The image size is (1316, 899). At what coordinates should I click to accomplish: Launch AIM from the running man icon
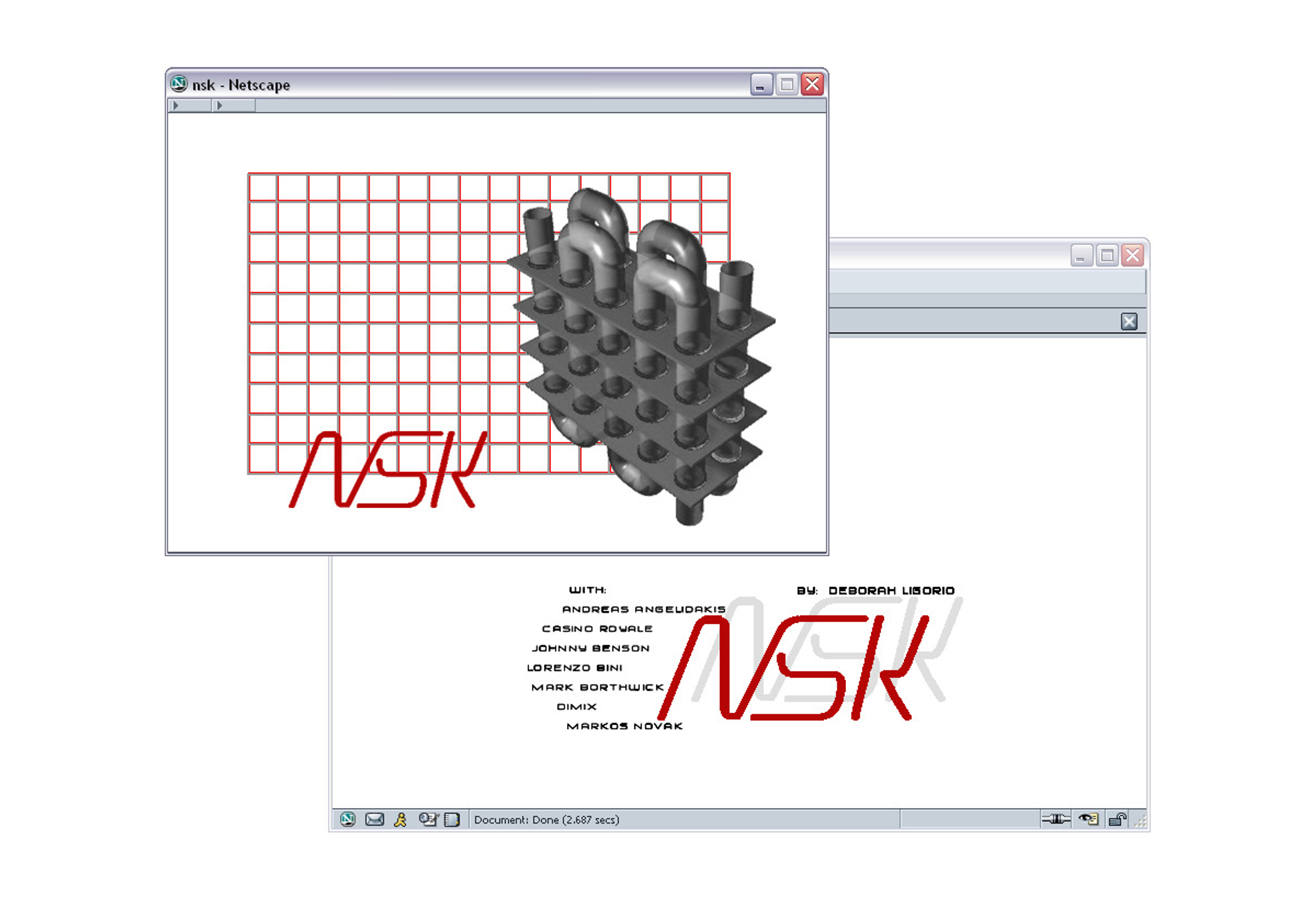400,819
